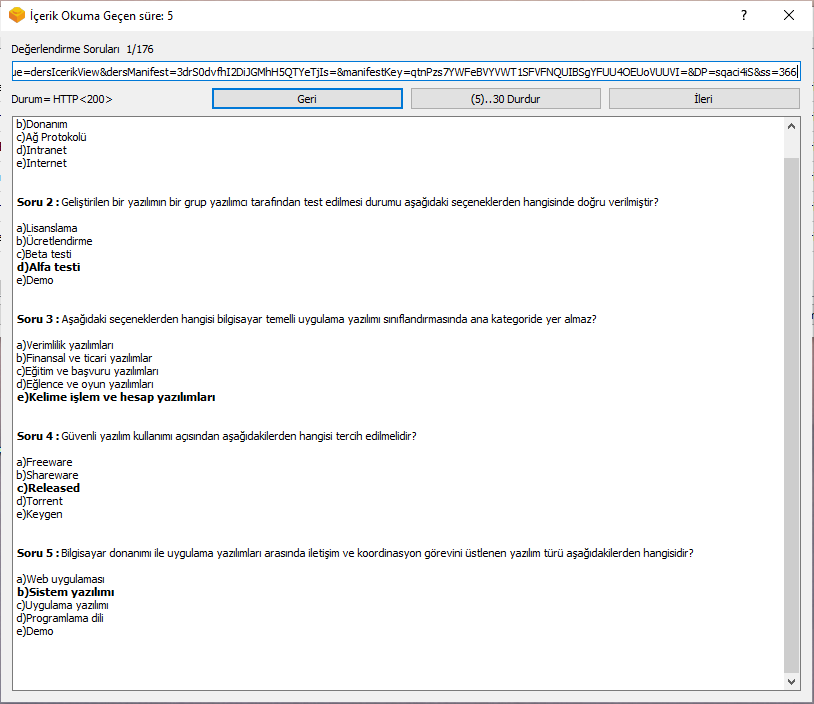
Task: Click option 'a)Freeware'
Action: pyautogui.click(x=45, y=462)
